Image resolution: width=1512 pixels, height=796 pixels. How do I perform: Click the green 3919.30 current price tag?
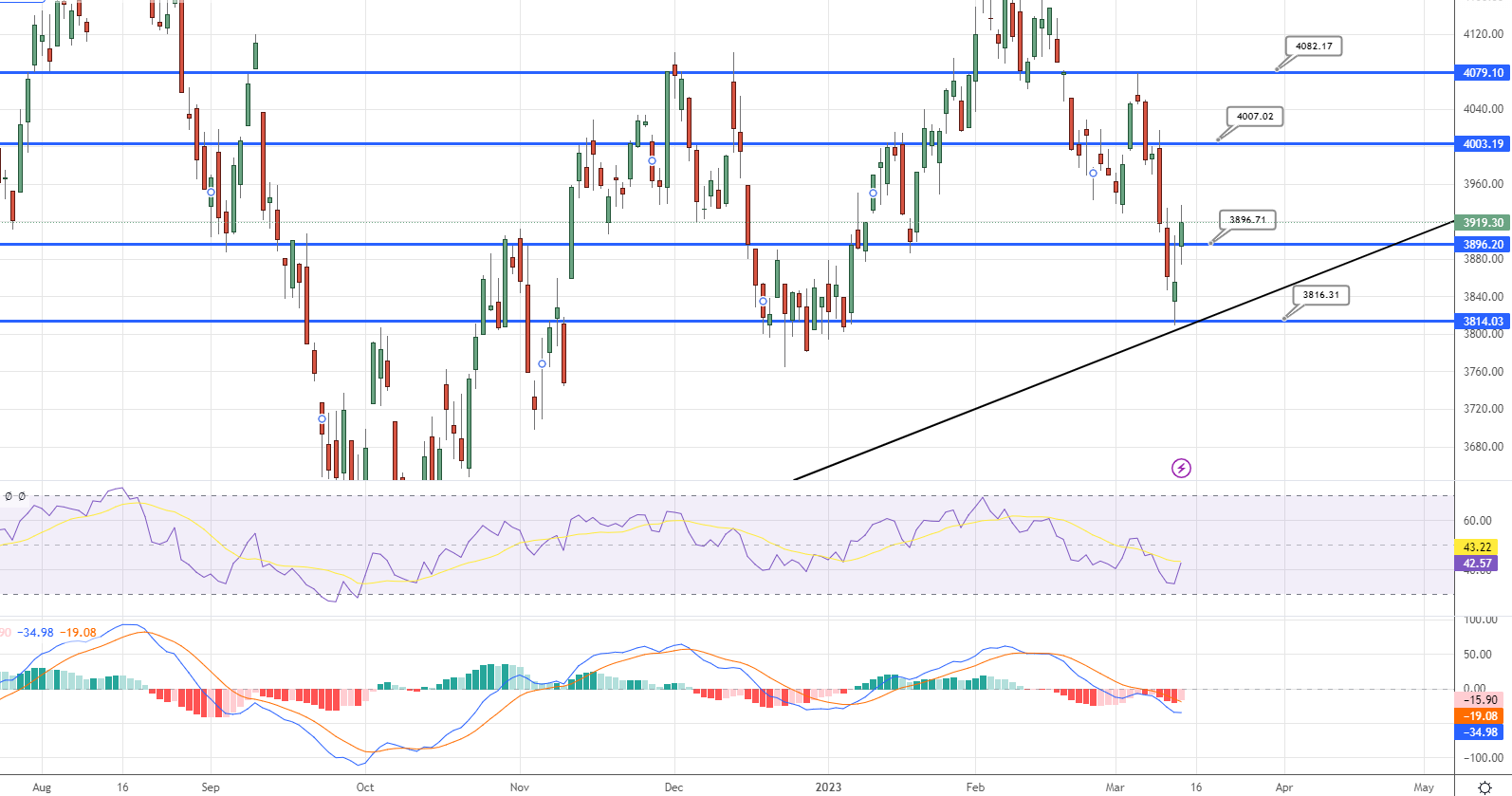(x=1483, y=223)
